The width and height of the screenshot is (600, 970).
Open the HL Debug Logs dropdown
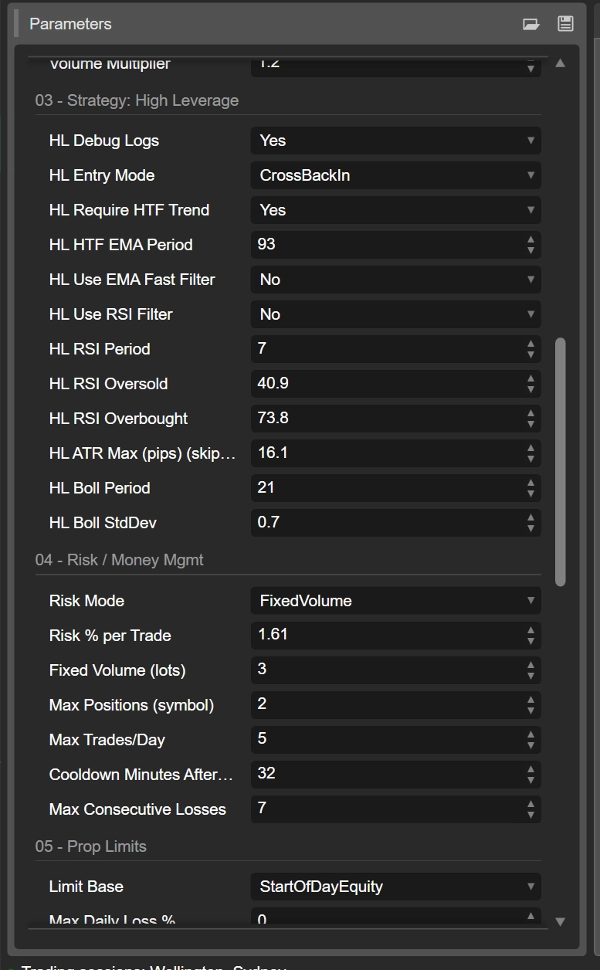[395, 141]
